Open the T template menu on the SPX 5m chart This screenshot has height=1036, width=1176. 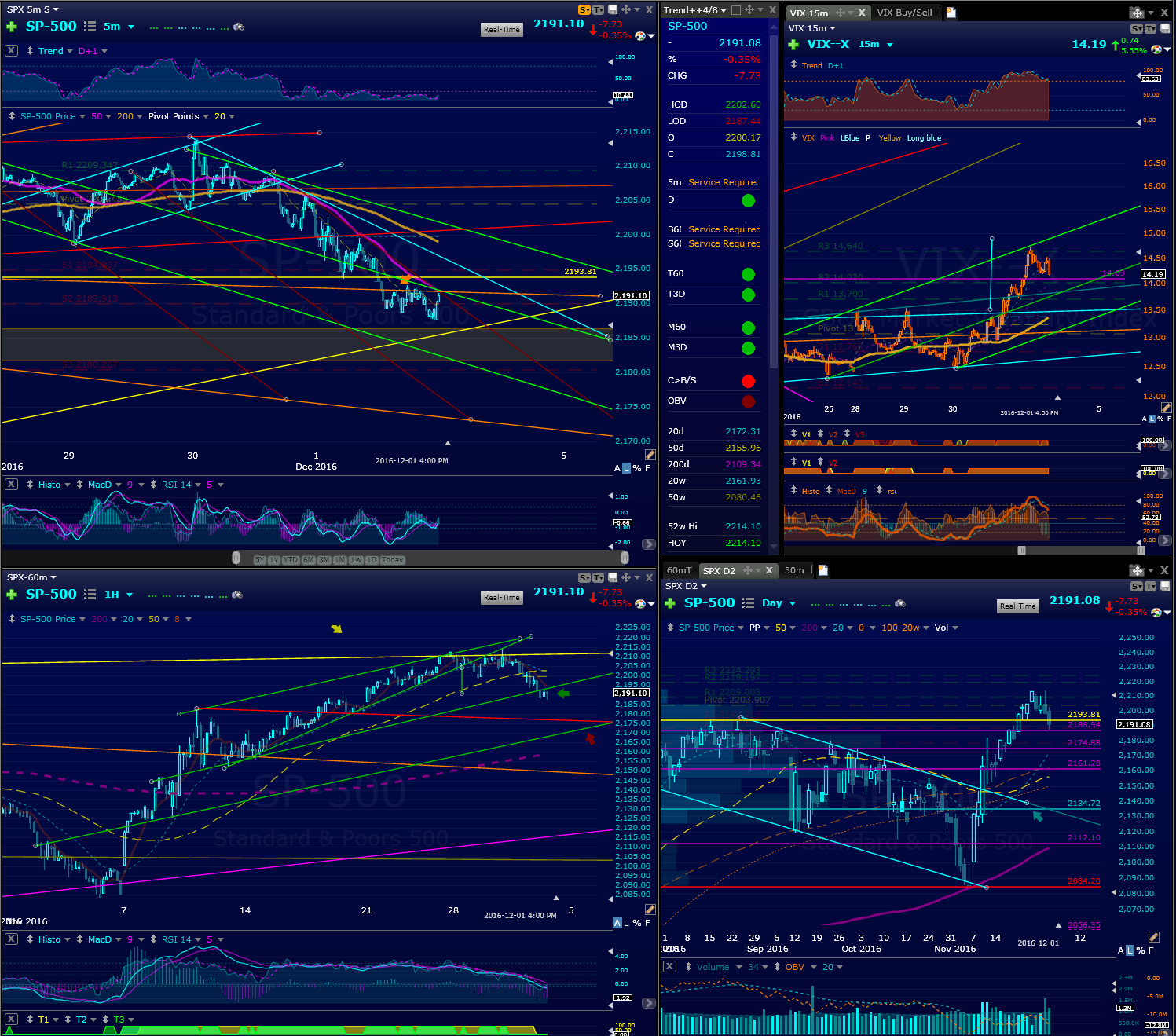(x=599, y=10)
